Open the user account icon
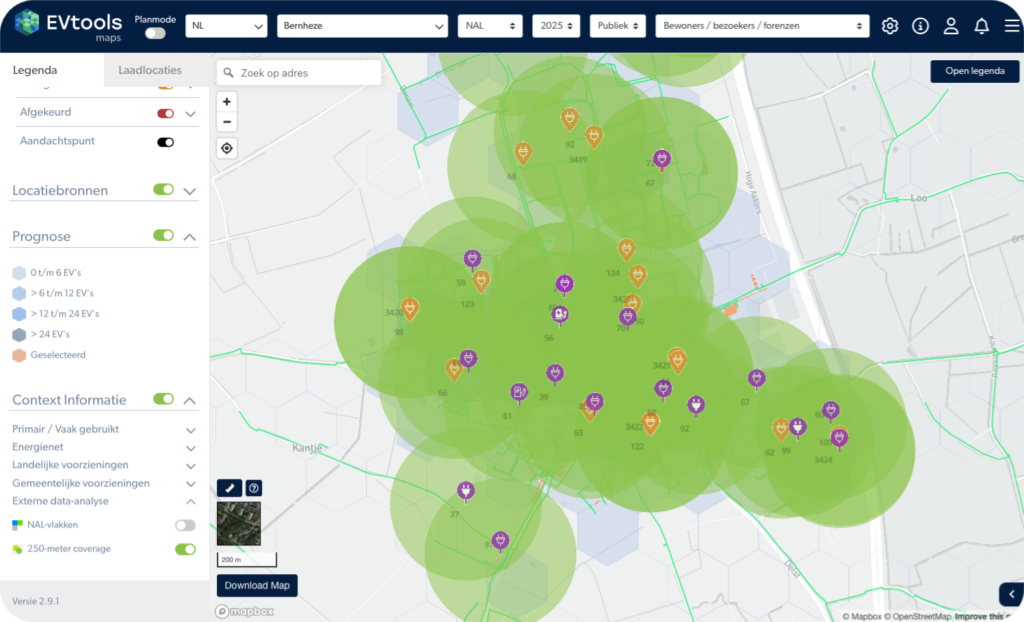1024x622 pixels. pos(951,26)
